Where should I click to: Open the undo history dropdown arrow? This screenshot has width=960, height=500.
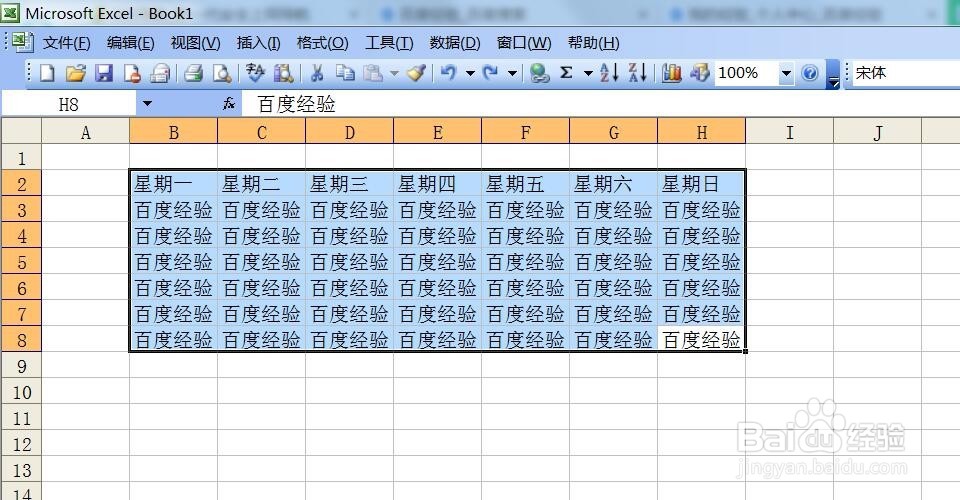470,73
